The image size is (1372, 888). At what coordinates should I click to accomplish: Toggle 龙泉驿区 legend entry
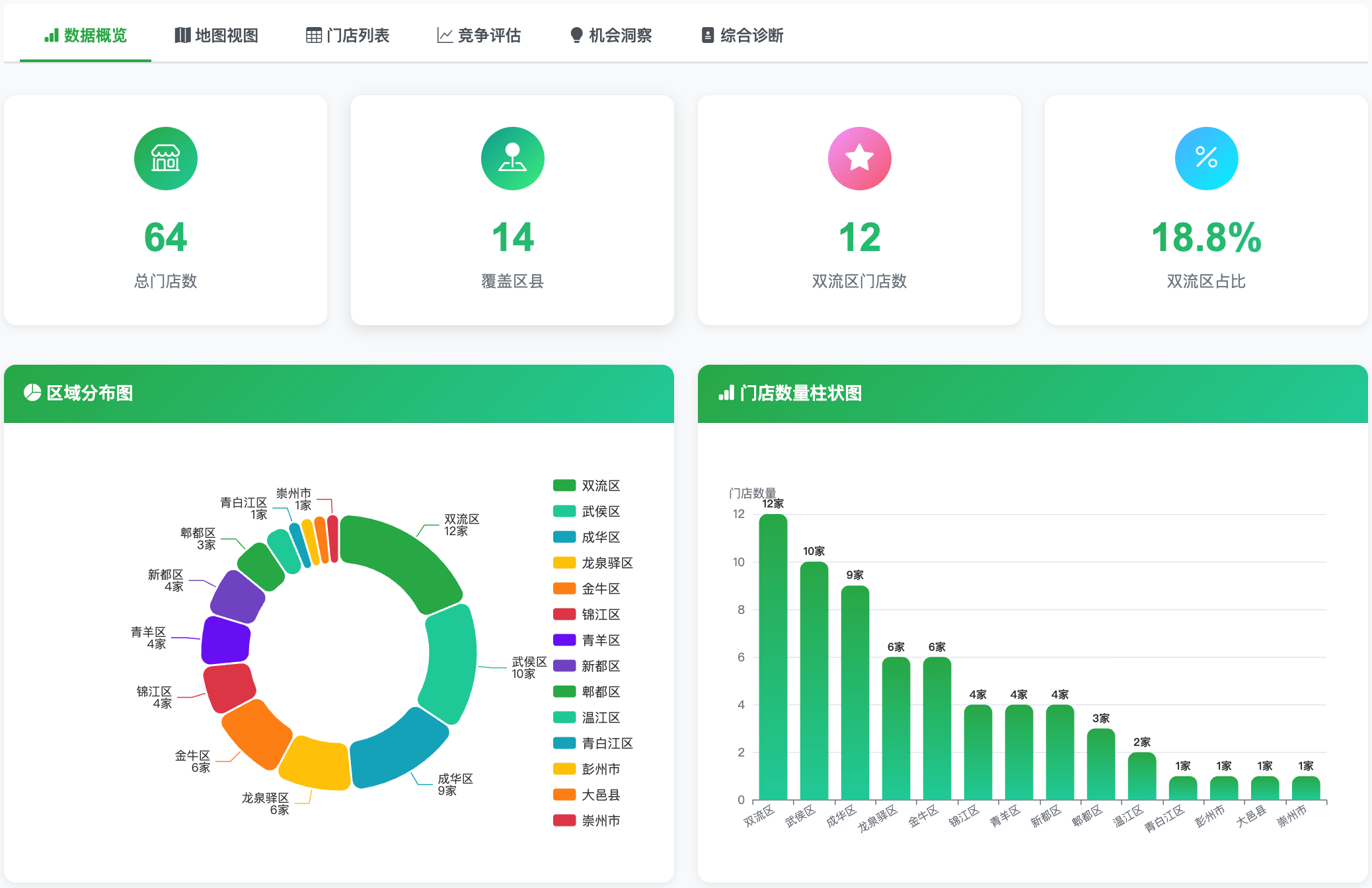[593, 563]
